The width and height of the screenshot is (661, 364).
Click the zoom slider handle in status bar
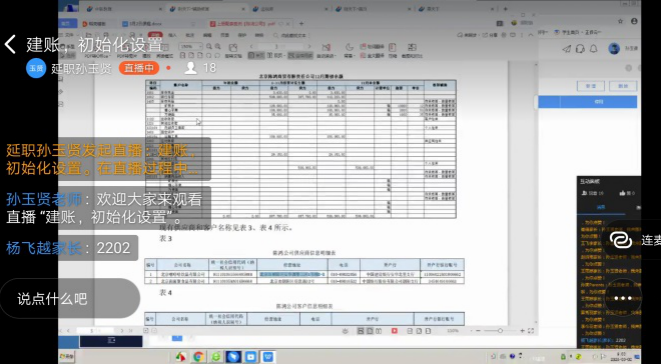tap(500, 331)
